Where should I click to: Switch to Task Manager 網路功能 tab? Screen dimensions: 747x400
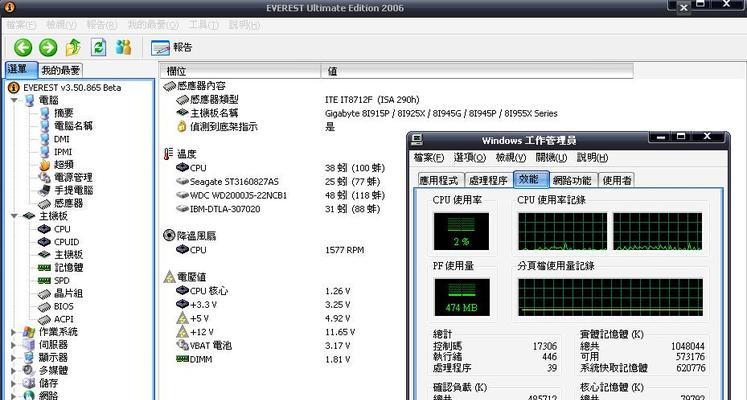tap(572, 180)
